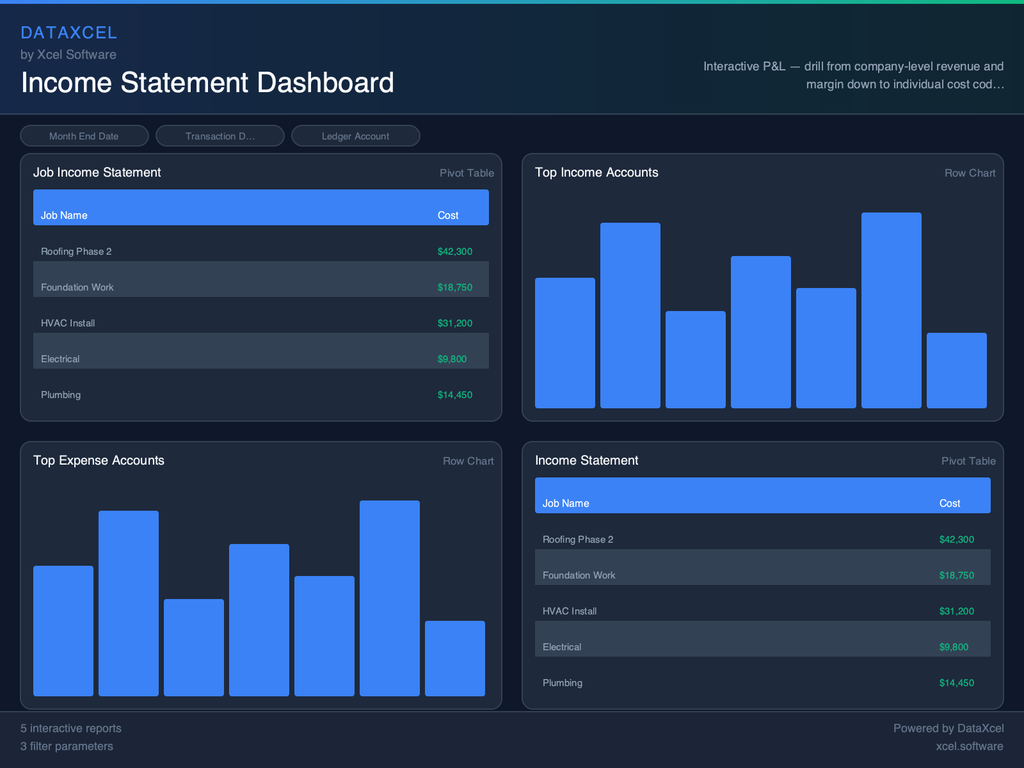Open the Transaction Date filter
Image resolution: width=1024 pixels, height=768 pixels.
[220, 135]
